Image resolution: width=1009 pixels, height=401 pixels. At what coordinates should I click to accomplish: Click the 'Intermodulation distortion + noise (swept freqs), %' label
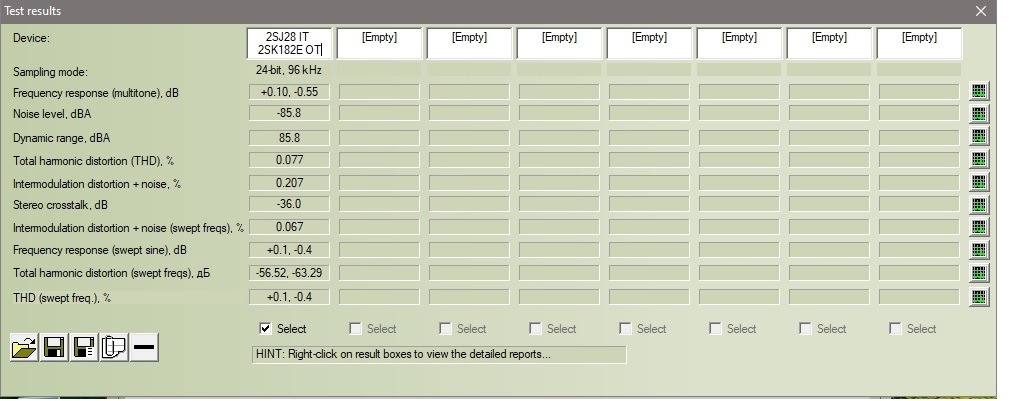pyautogui.click(x=129, y=228)
